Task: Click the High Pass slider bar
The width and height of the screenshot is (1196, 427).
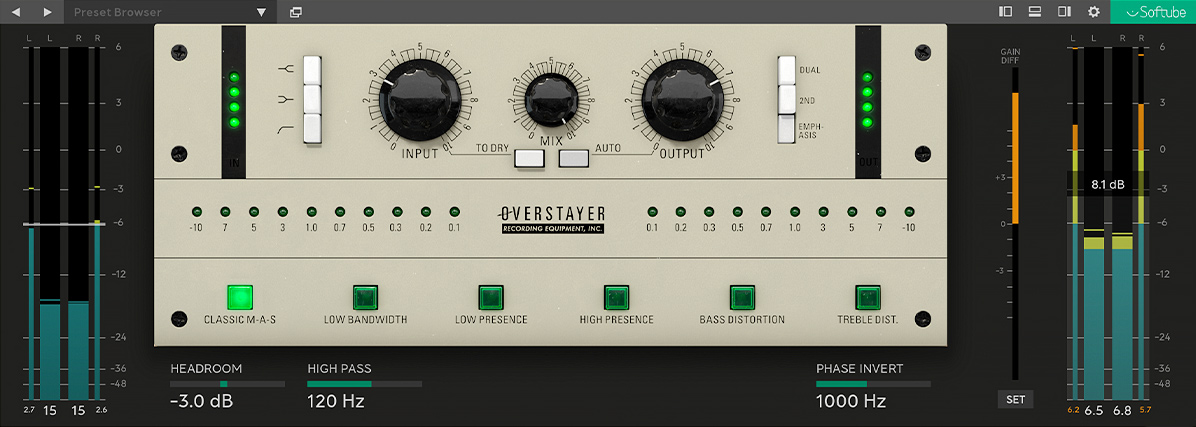Action: pyautogui.click(x=364, y=384)
